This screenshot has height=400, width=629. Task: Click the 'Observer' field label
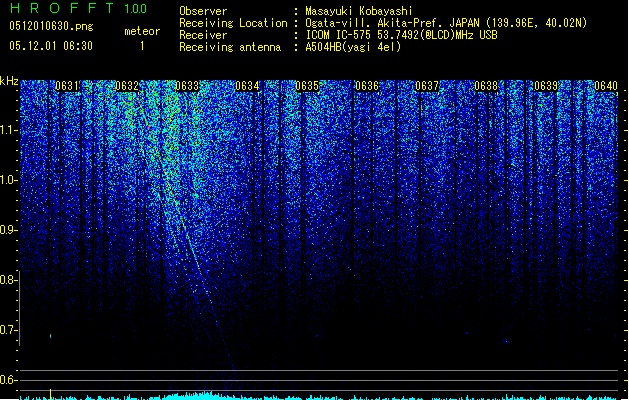pyautogui.click(x=203, y=11)
